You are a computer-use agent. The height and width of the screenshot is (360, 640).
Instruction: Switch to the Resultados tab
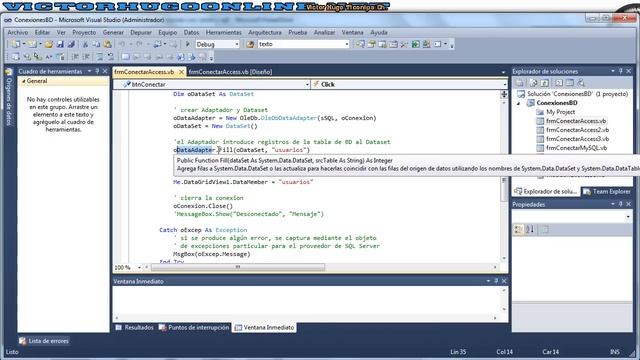tap(134, 327)
